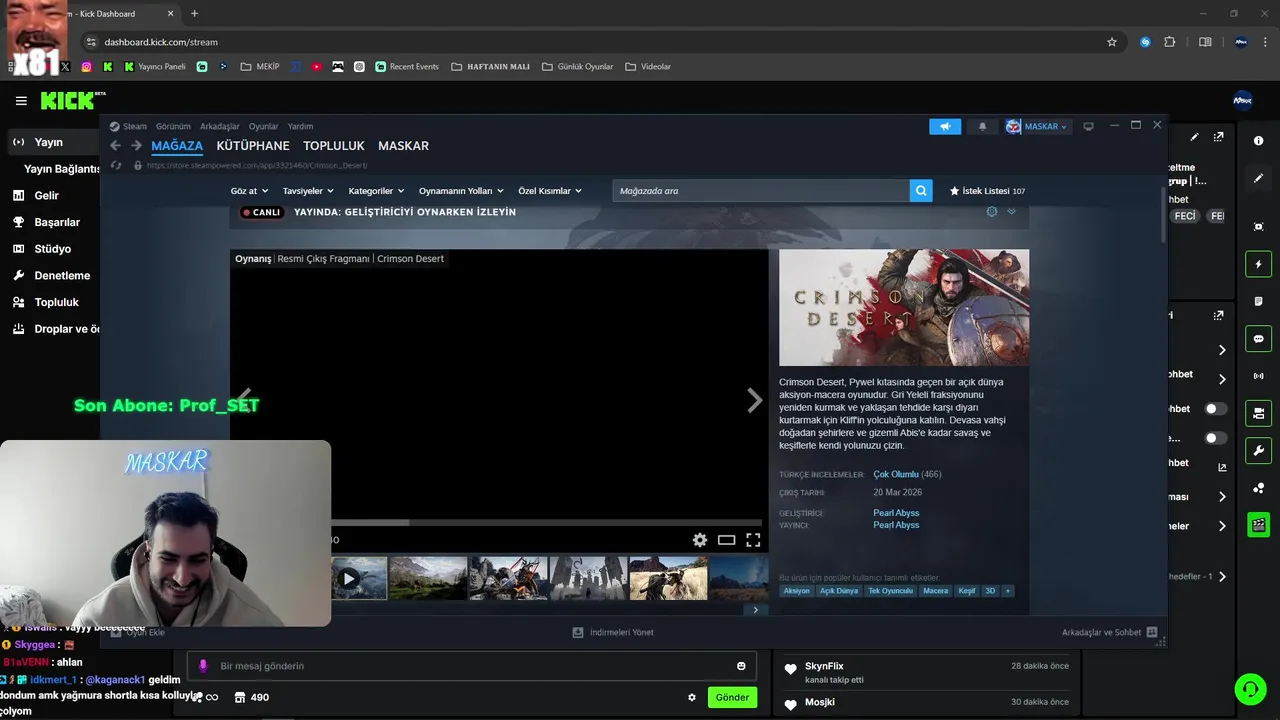Open Kick support headset button
The width and height of the screenshot is (1280, 720).
pyautogui.click(x=1250, y=689)
